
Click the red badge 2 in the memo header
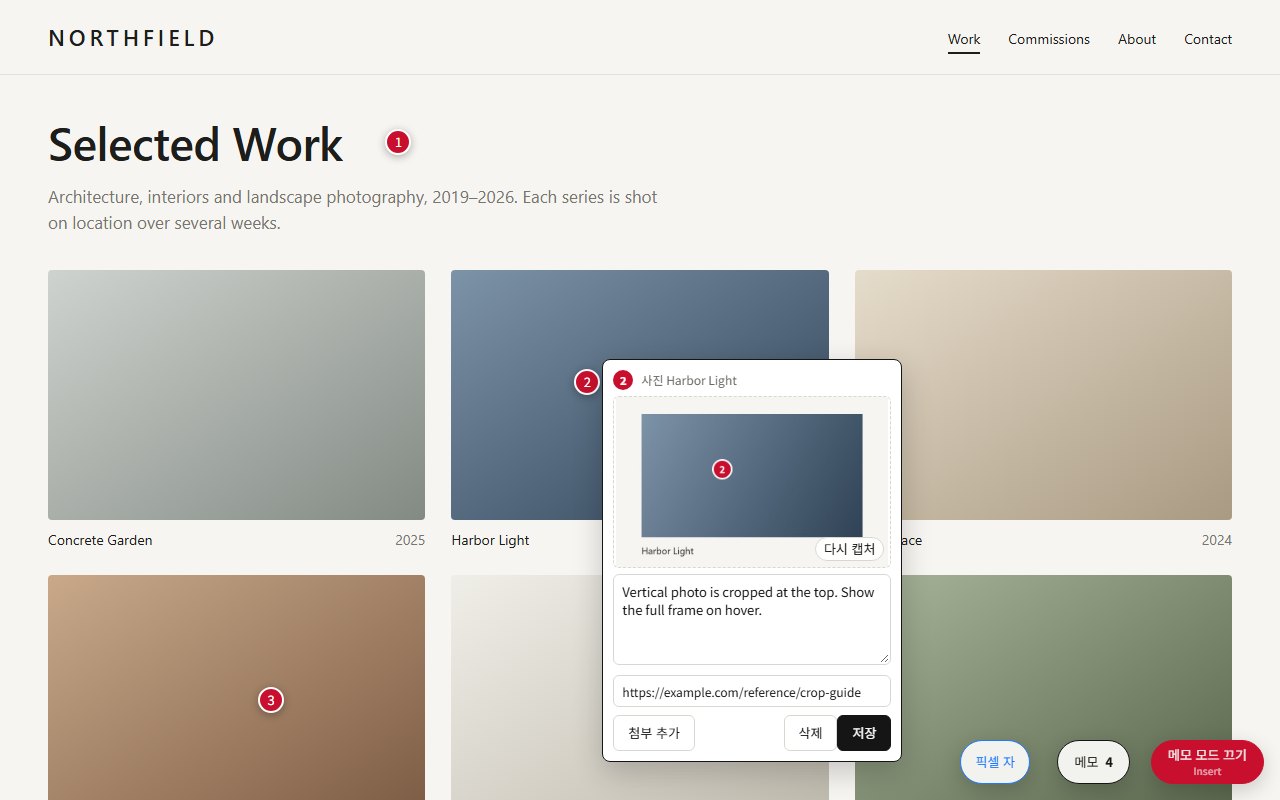(623, 380)
